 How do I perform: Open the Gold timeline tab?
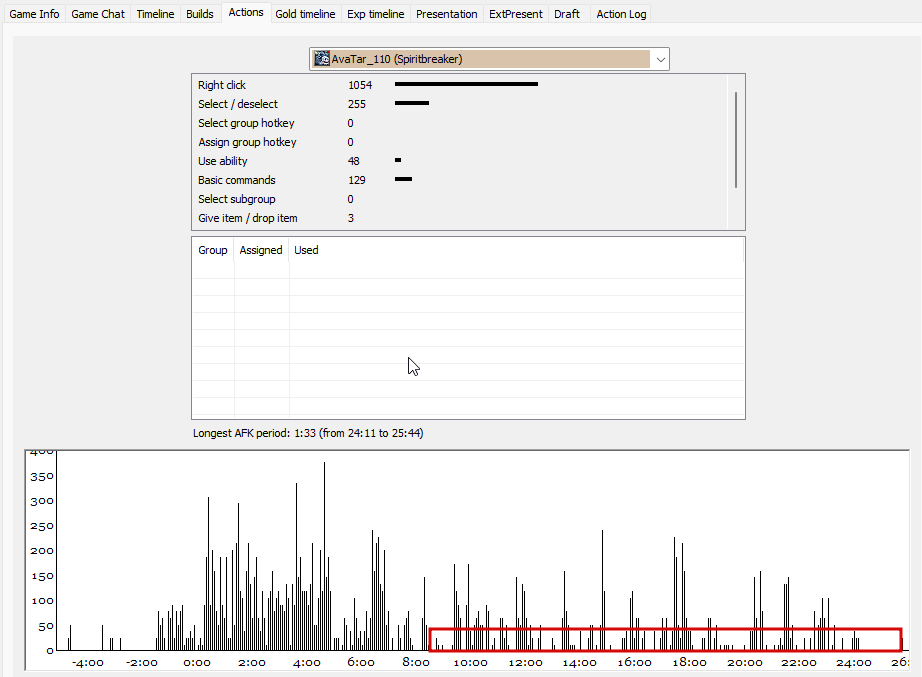pyautogui.click(x=305, y=14)
